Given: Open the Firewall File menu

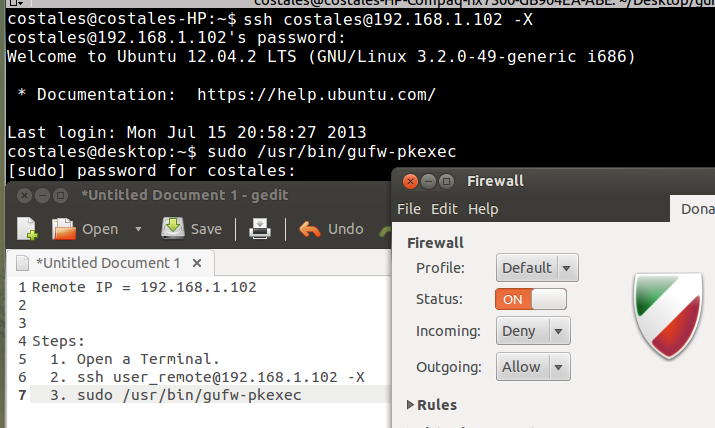Looking at the screenshot, I should pos(409,209).
